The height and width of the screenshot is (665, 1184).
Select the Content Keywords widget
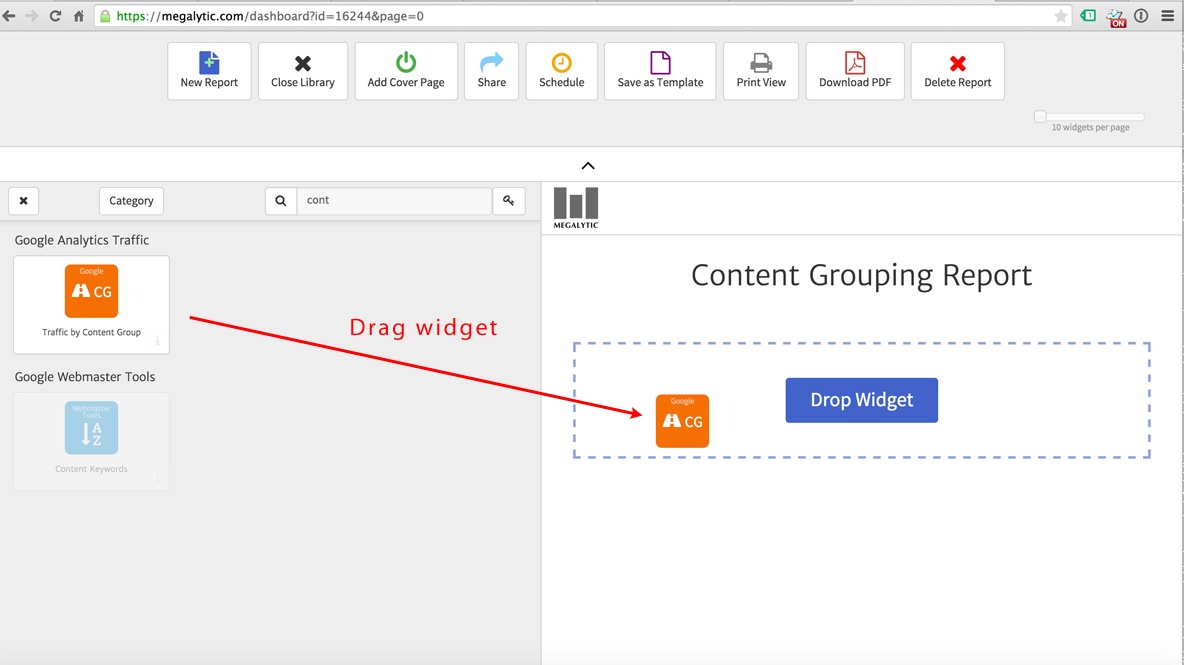click(x=91, y=440)
